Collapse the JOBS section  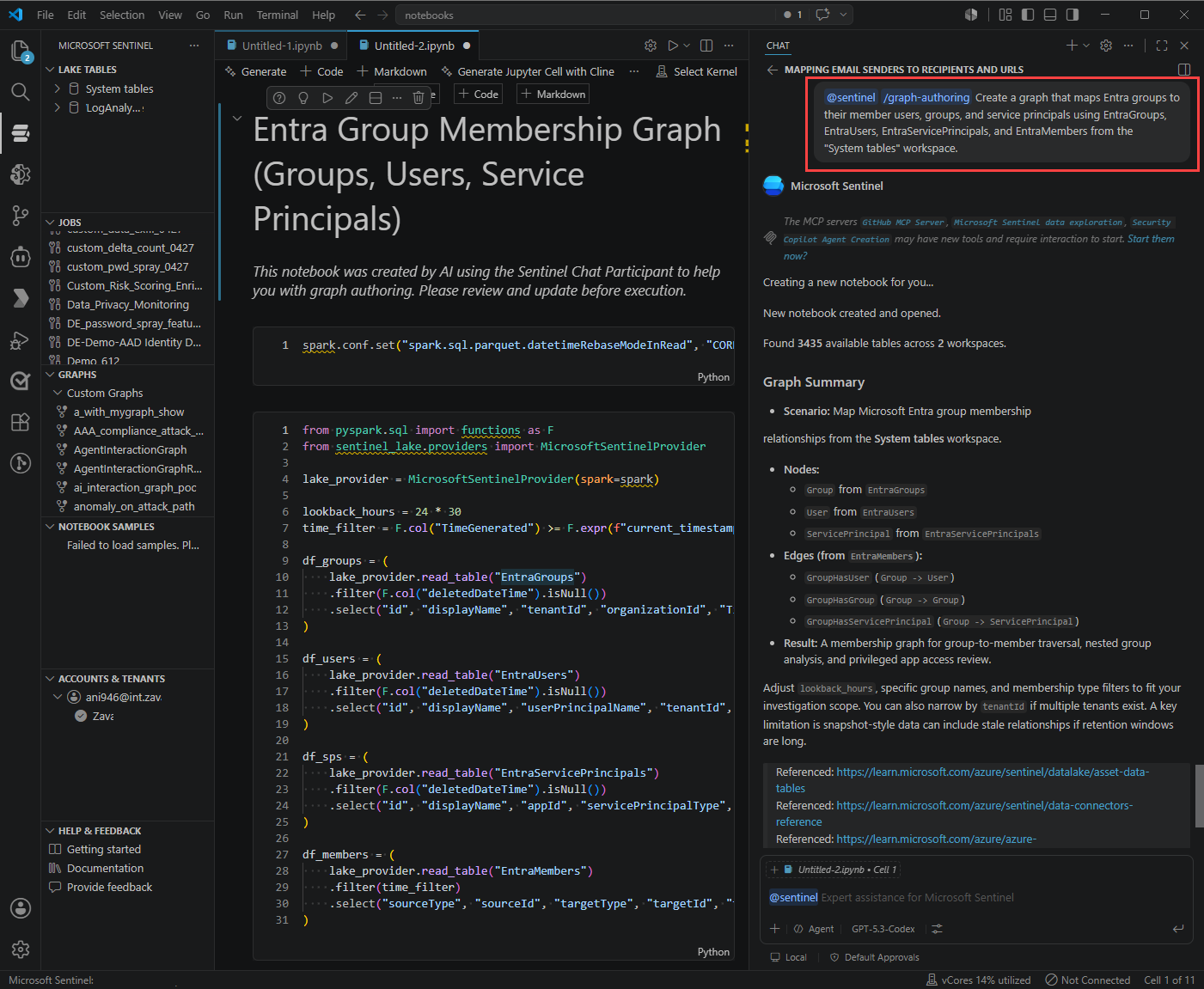click(50, 223)
